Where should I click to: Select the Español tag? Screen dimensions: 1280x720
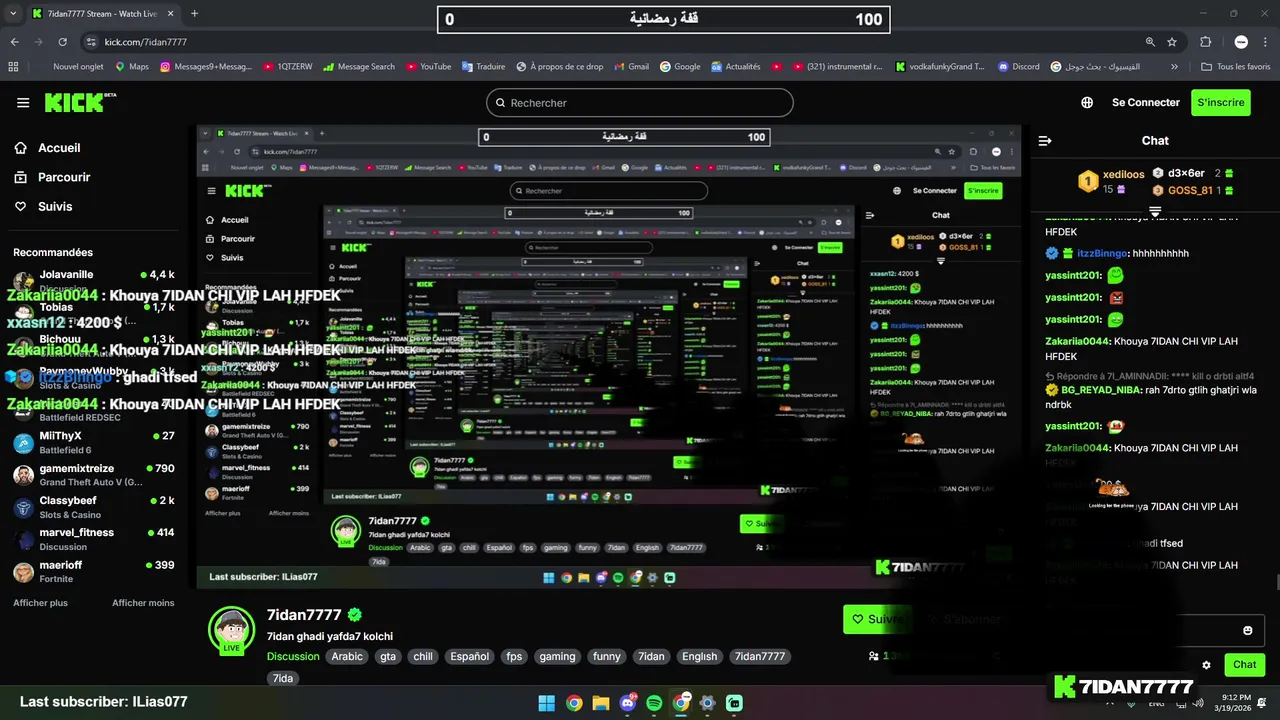[469, 657]
